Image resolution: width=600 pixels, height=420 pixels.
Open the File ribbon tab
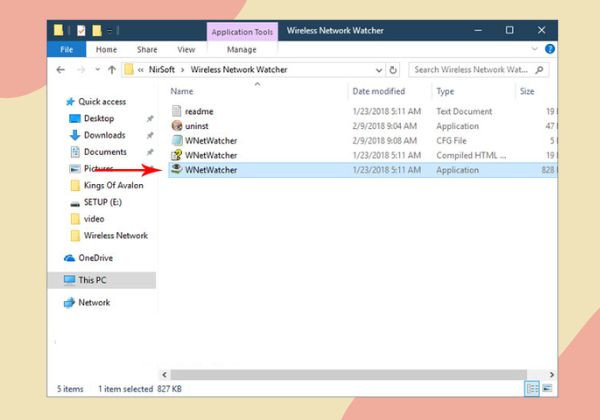coord(67,50)
